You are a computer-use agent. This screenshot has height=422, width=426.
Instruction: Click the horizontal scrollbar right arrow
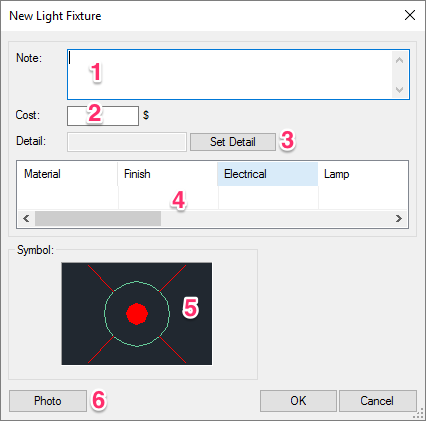(399, 219)
